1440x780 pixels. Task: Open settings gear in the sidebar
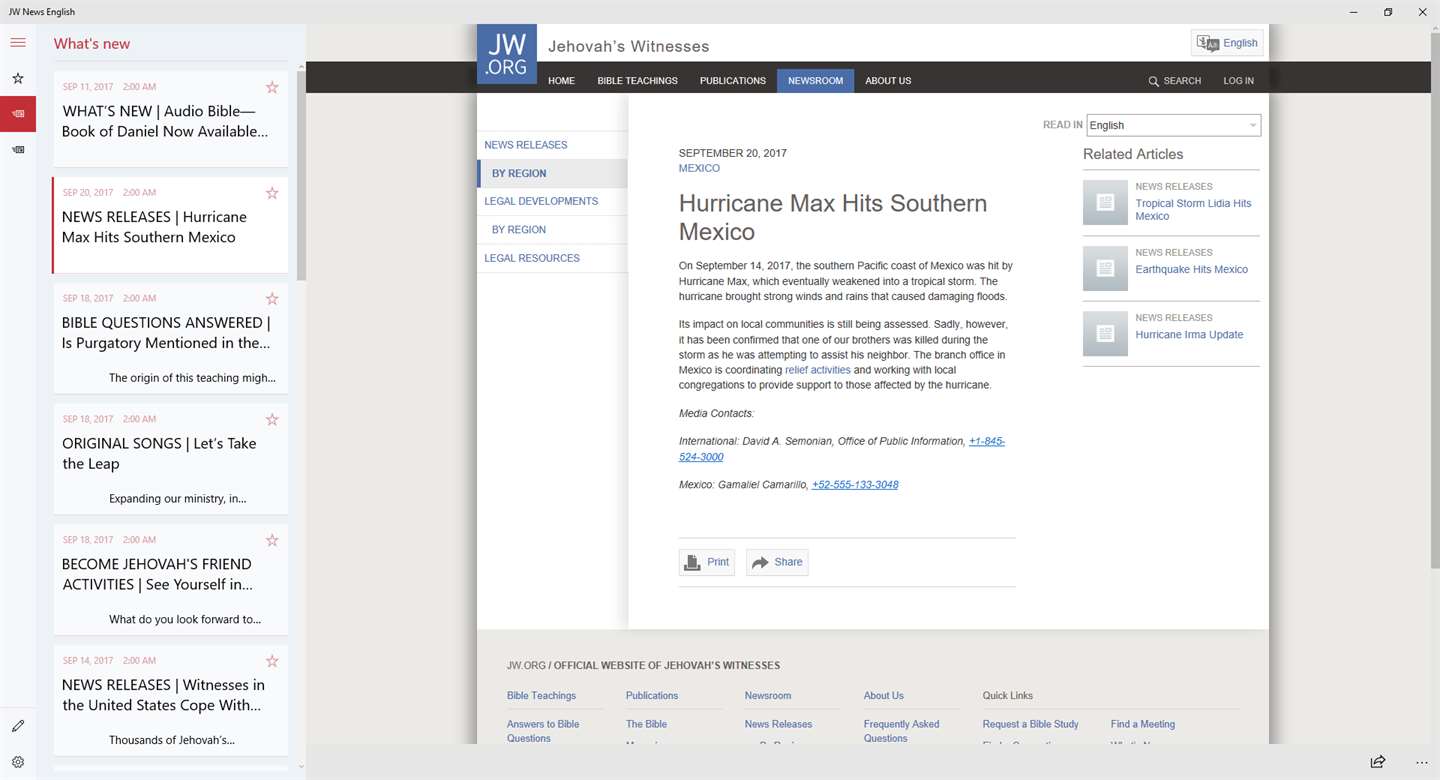click(18, 762)
